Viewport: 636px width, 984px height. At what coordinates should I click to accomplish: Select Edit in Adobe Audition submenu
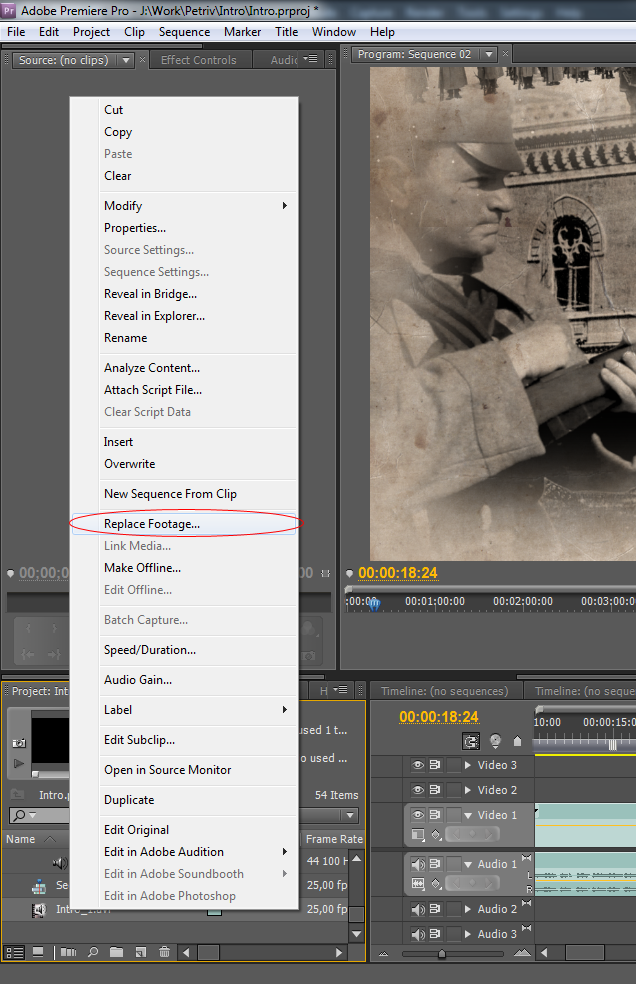click(196, 852)
